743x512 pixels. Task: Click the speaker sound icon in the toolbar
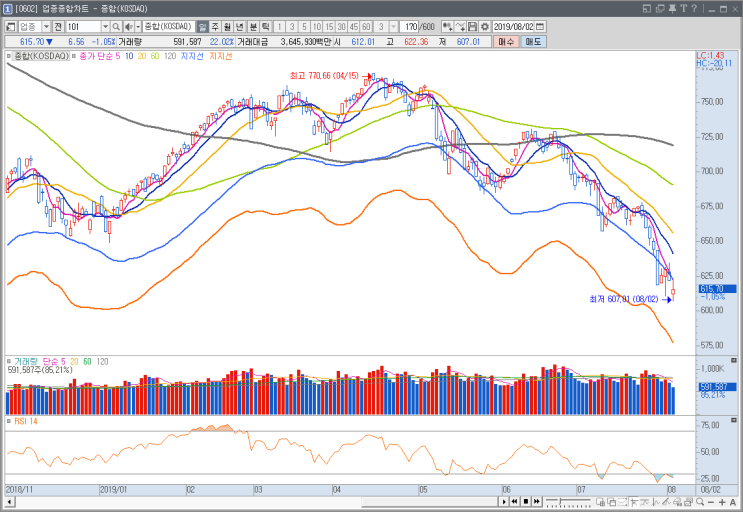pos(128,27)
